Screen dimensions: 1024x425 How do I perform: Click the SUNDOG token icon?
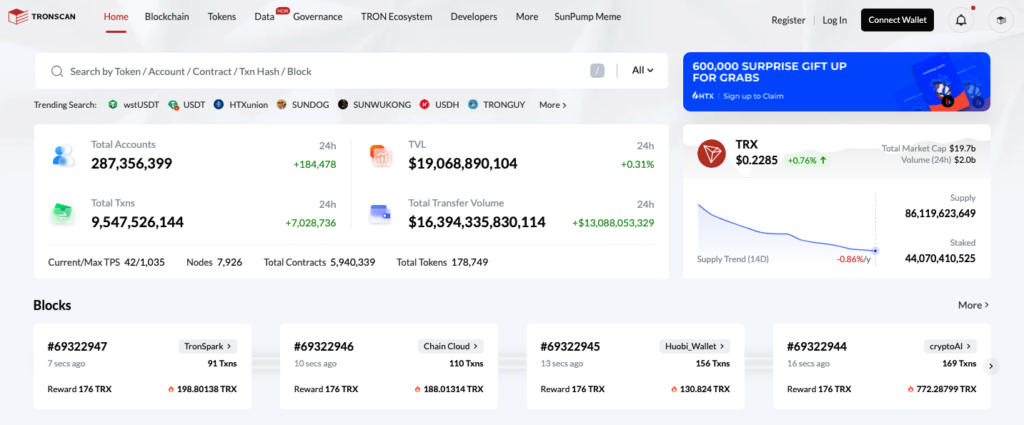click(281, 104)
